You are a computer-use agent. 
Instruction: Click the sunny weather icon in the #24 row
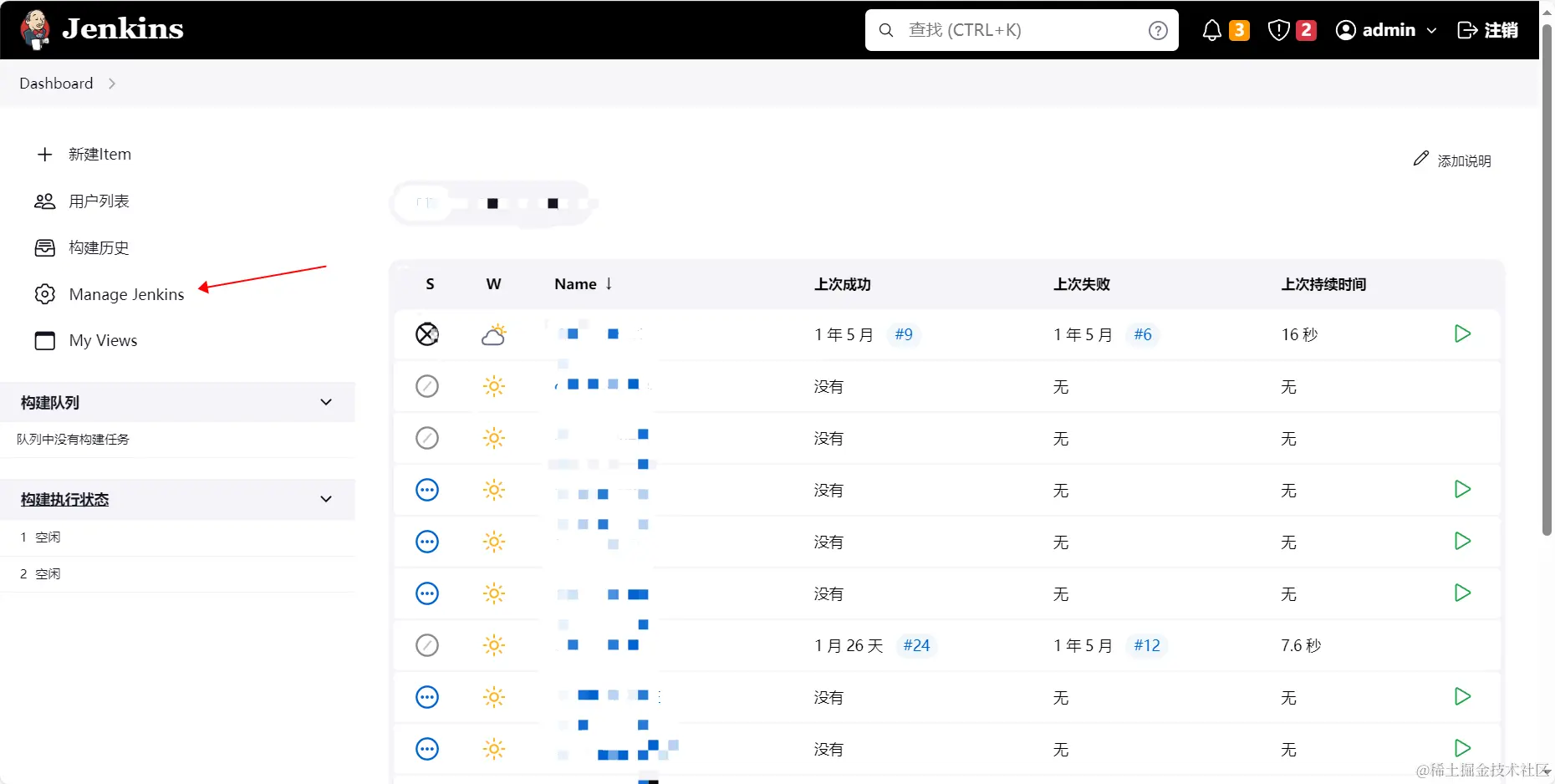(494, 645)
